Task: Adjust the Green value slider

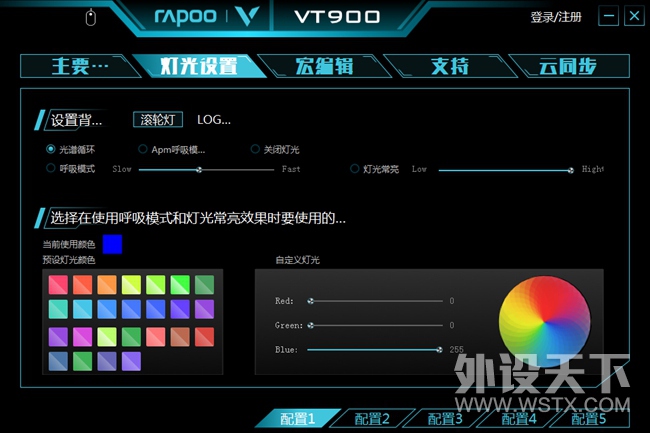Action: pyautogui.click(x=375, y=326)
